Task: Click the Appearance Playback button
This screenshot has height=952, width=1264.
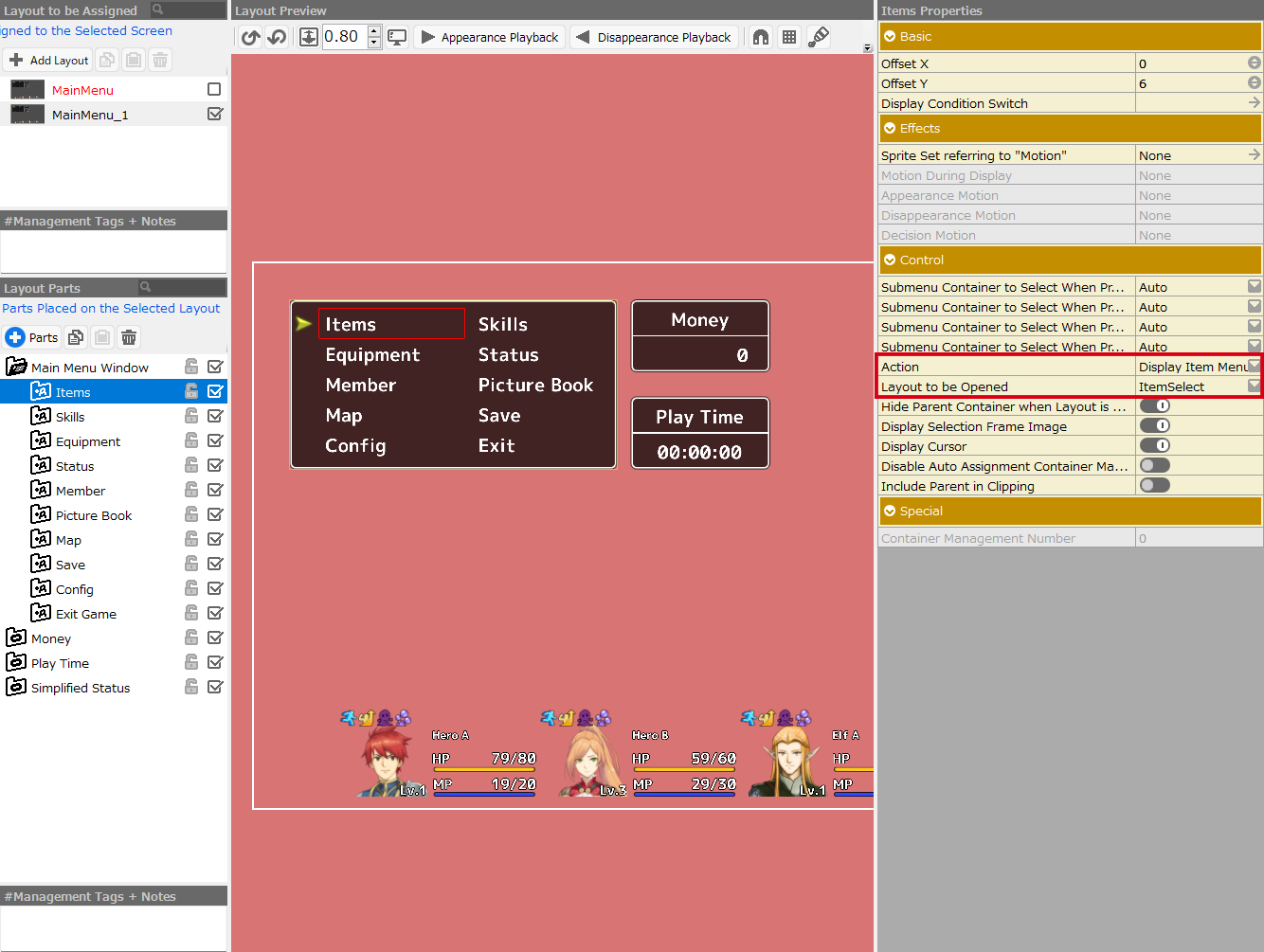Action: 490,37
